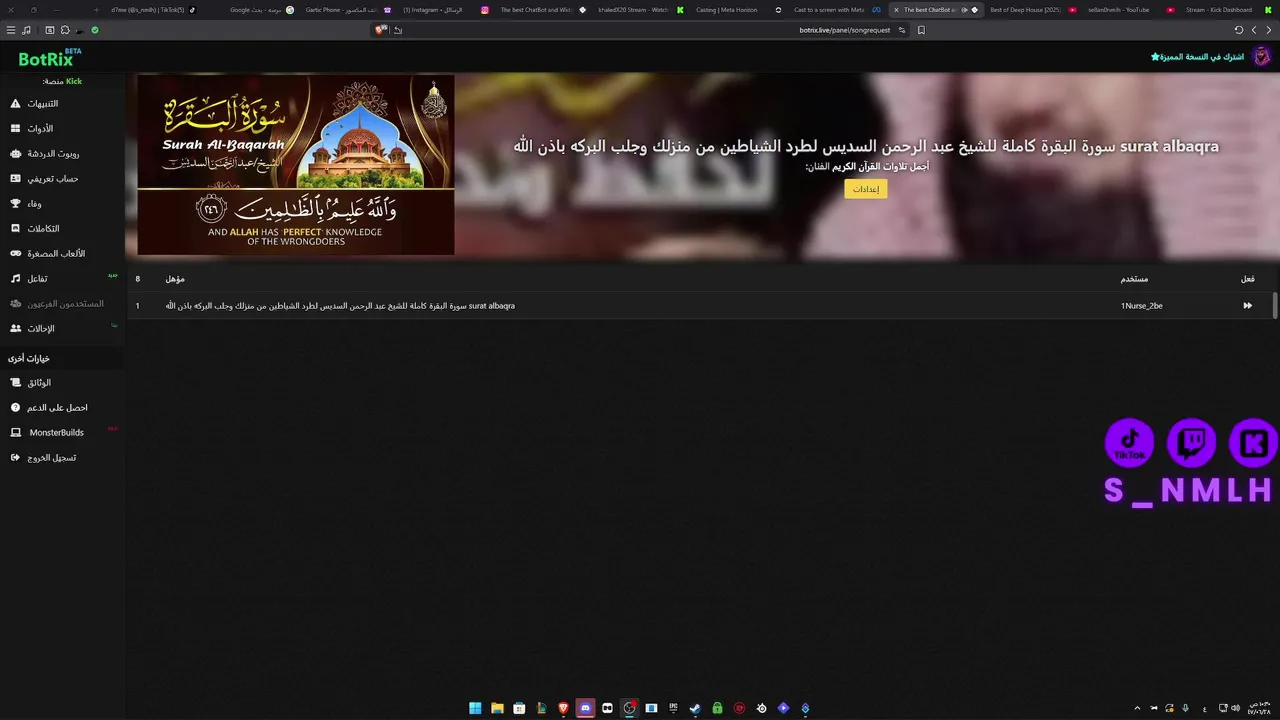
Task: Open حساب تعريفي profile card icon
Action: point(15,179)
